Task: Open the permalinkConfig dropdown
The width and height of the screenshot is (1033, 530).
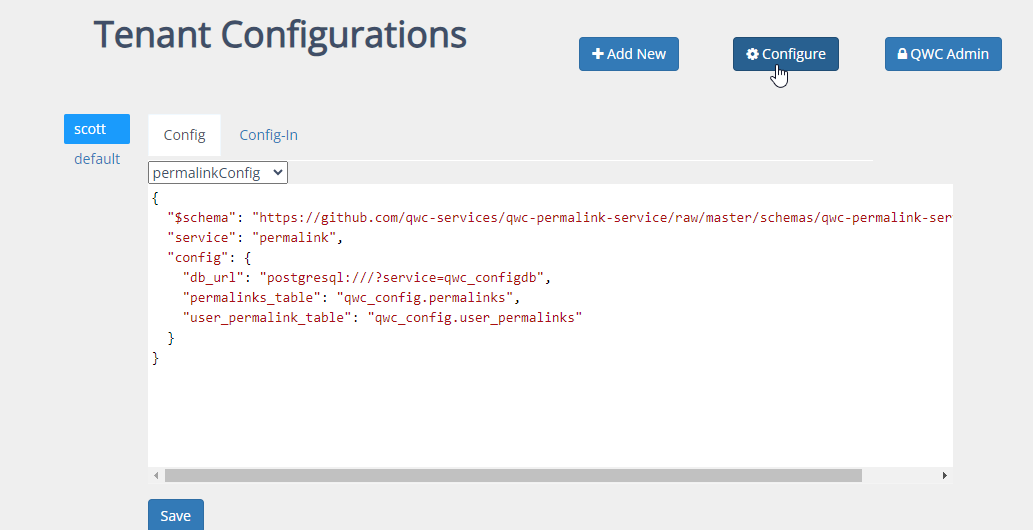Action: point(218,173)
